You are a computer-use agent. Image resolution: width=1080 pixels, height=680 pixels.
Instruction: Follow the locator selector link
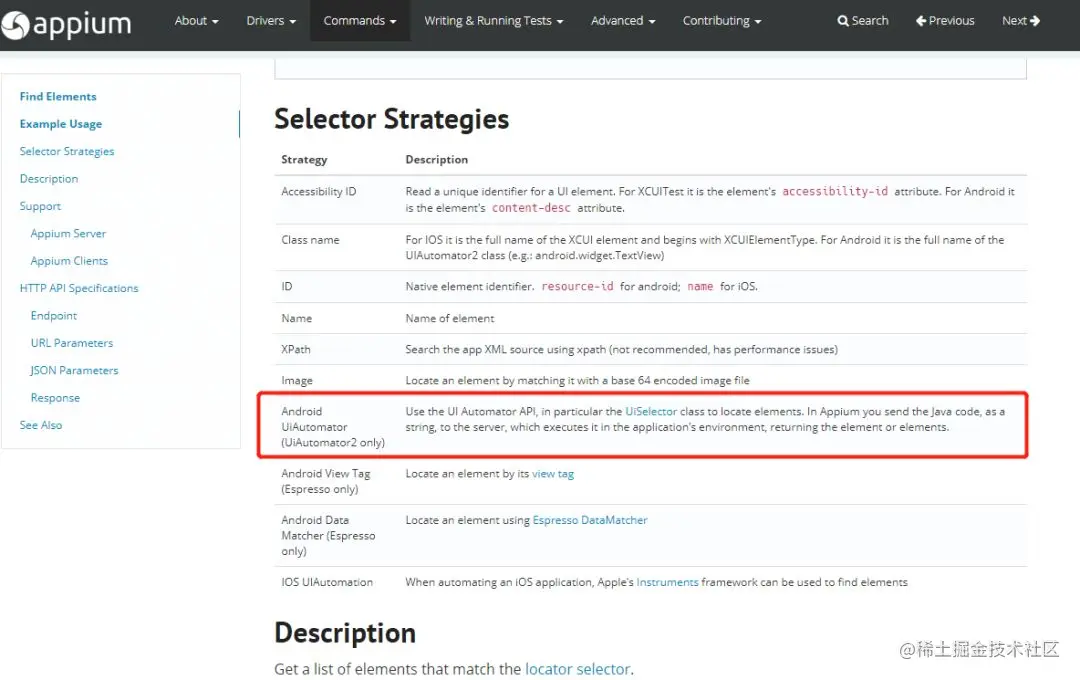tap(577, 669)
